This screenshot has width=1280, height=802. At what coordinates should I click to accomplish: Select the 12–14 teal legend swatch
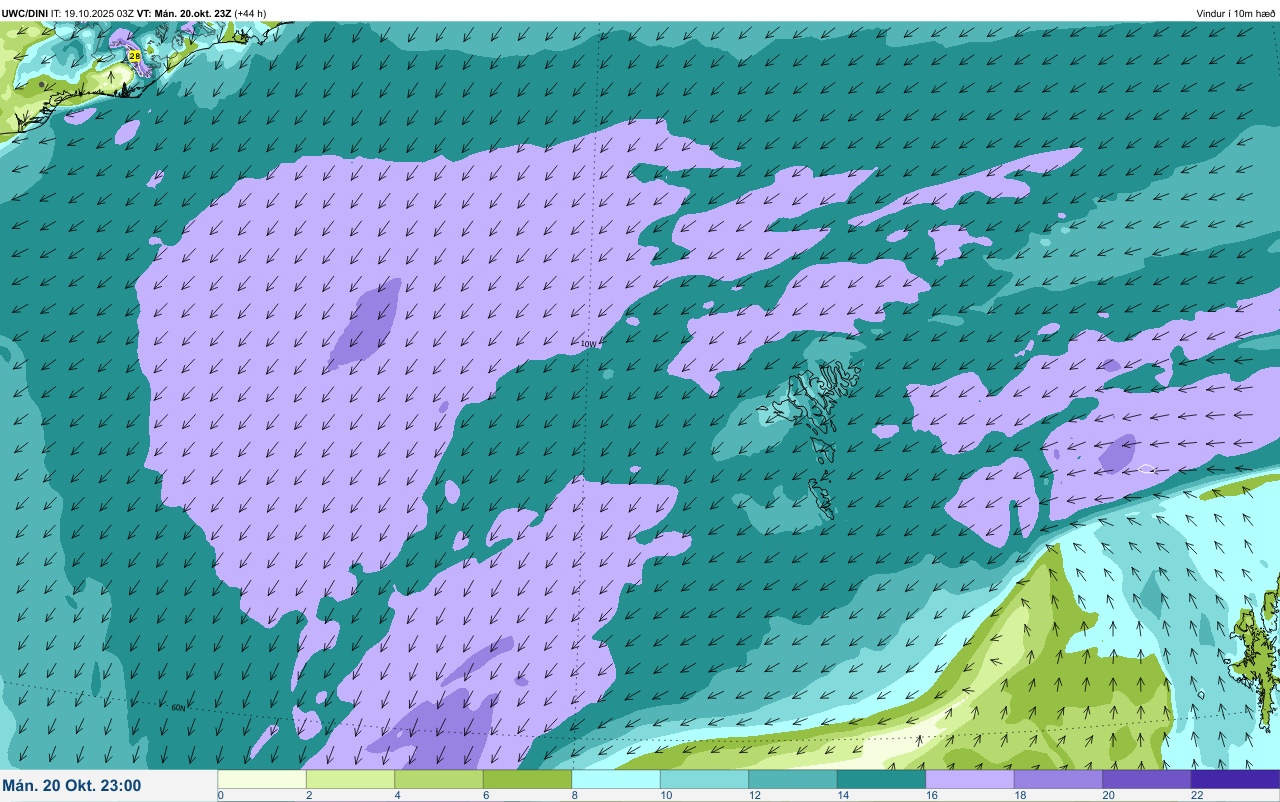pyautogui.click(x=793, y=779)
